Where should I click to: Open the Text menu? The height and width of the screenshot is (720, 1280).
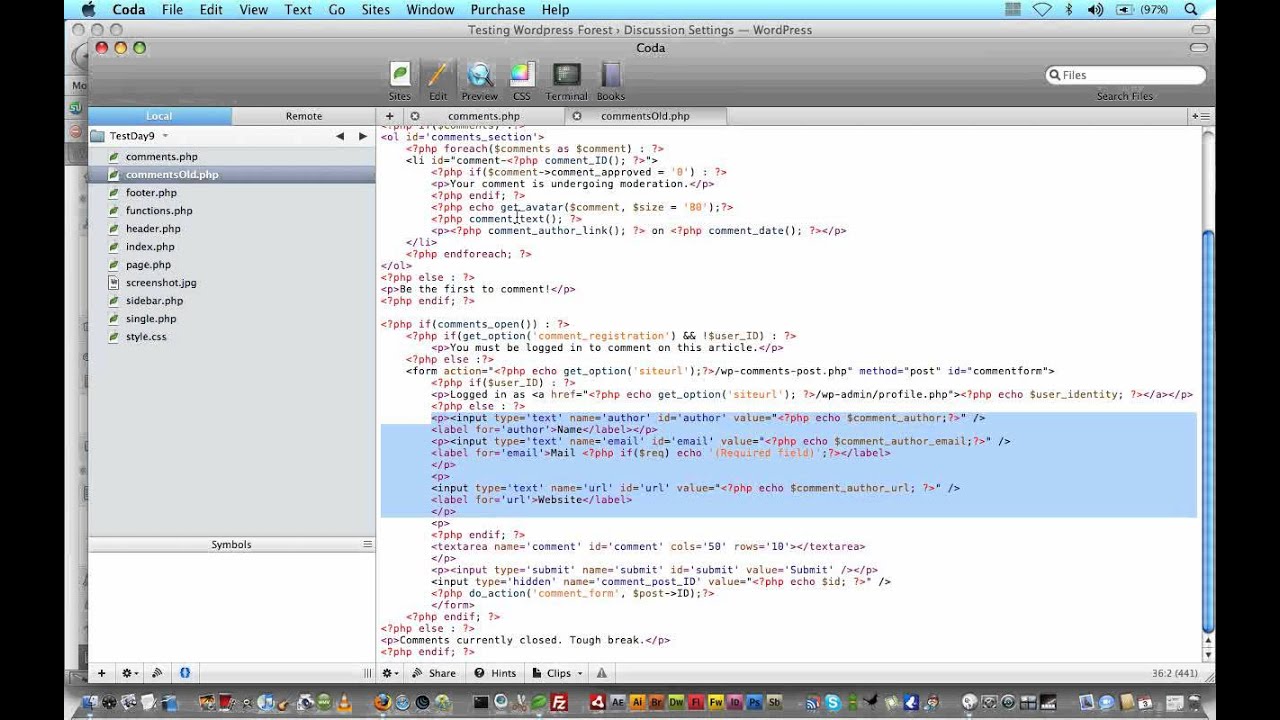point(298,10)
